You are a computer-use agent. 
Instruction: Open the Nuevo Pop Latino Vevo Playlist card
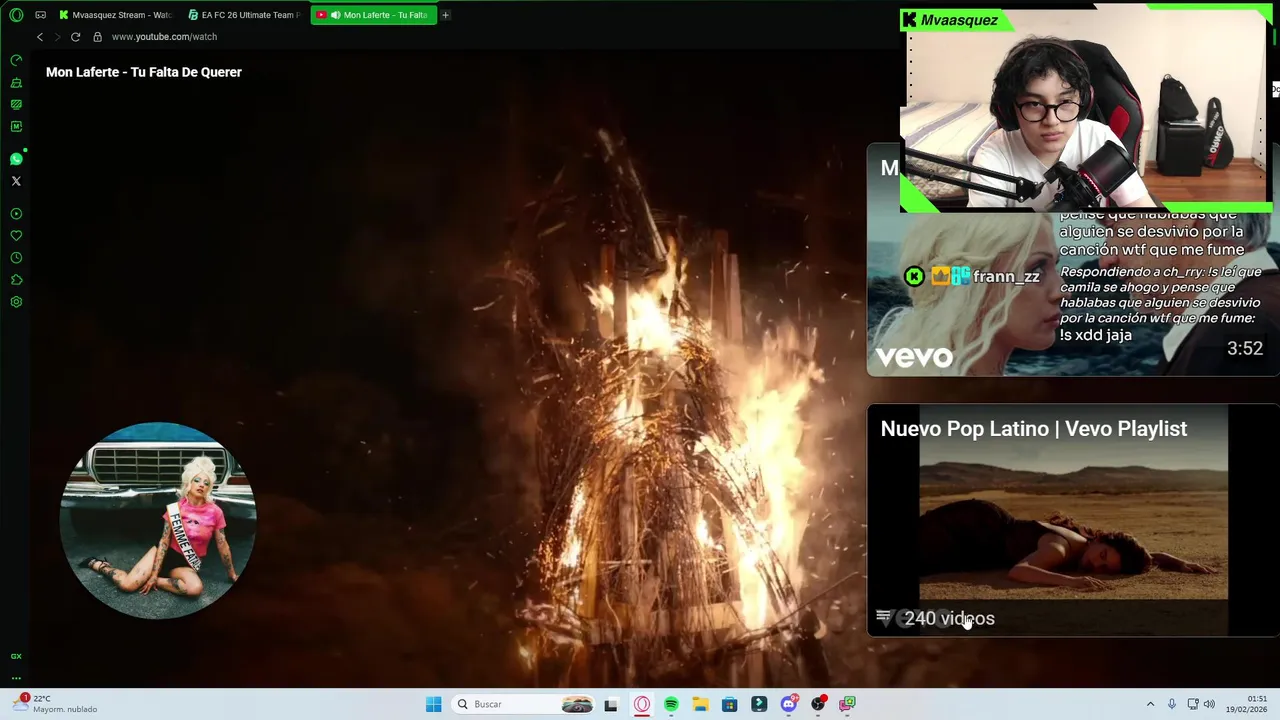1072,520
